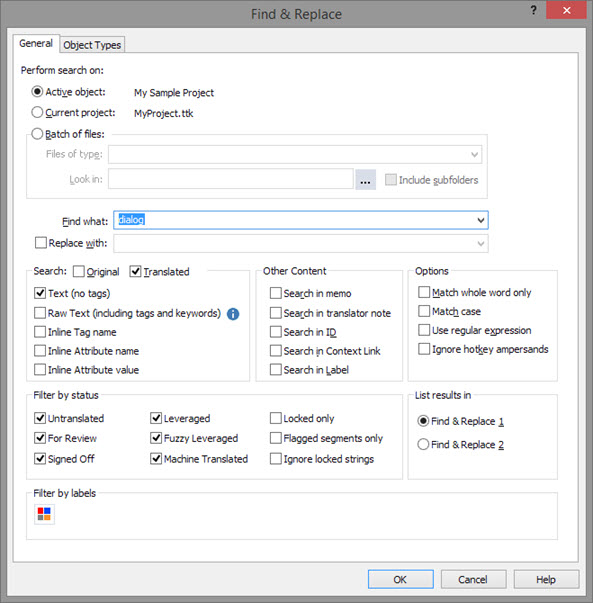This screenshot has height=603, width=593.
Task: Uncheck the Untranslated status filter
Action: pyautogui.click(x=40, y=418)
